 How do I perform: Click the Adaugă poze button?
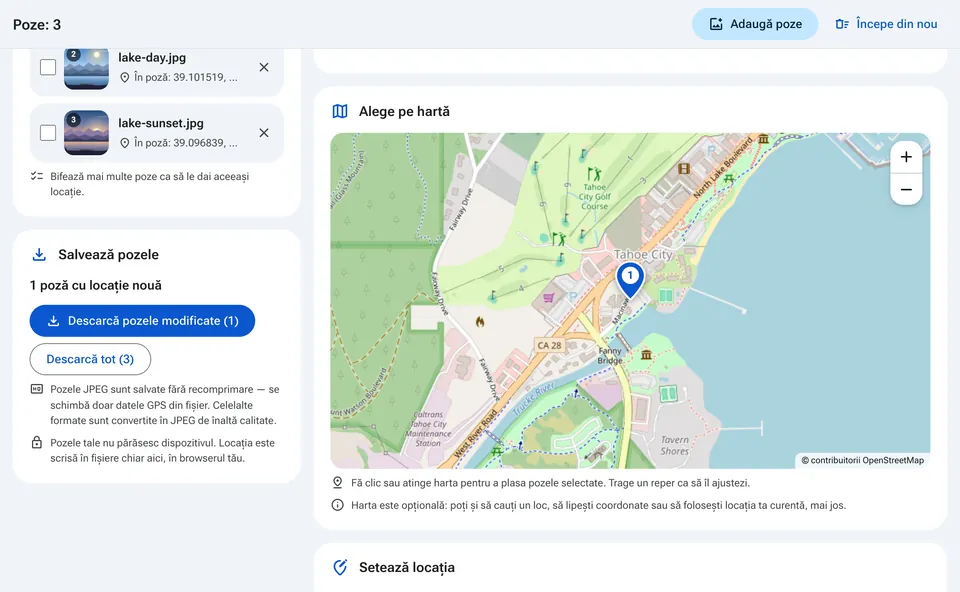click(755, 24)
